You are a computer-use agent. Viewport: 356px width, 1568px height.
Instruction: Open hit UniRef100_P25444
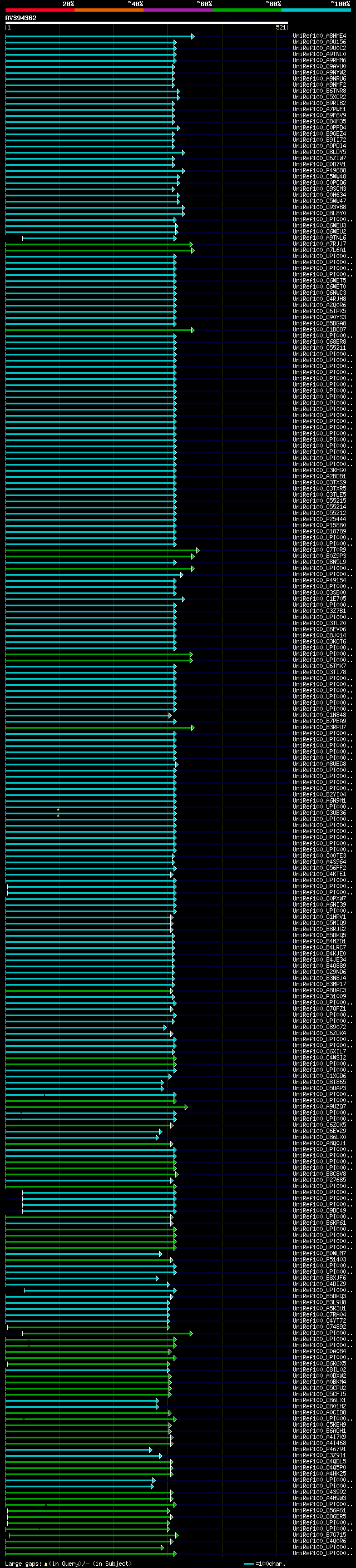[319, 519]
